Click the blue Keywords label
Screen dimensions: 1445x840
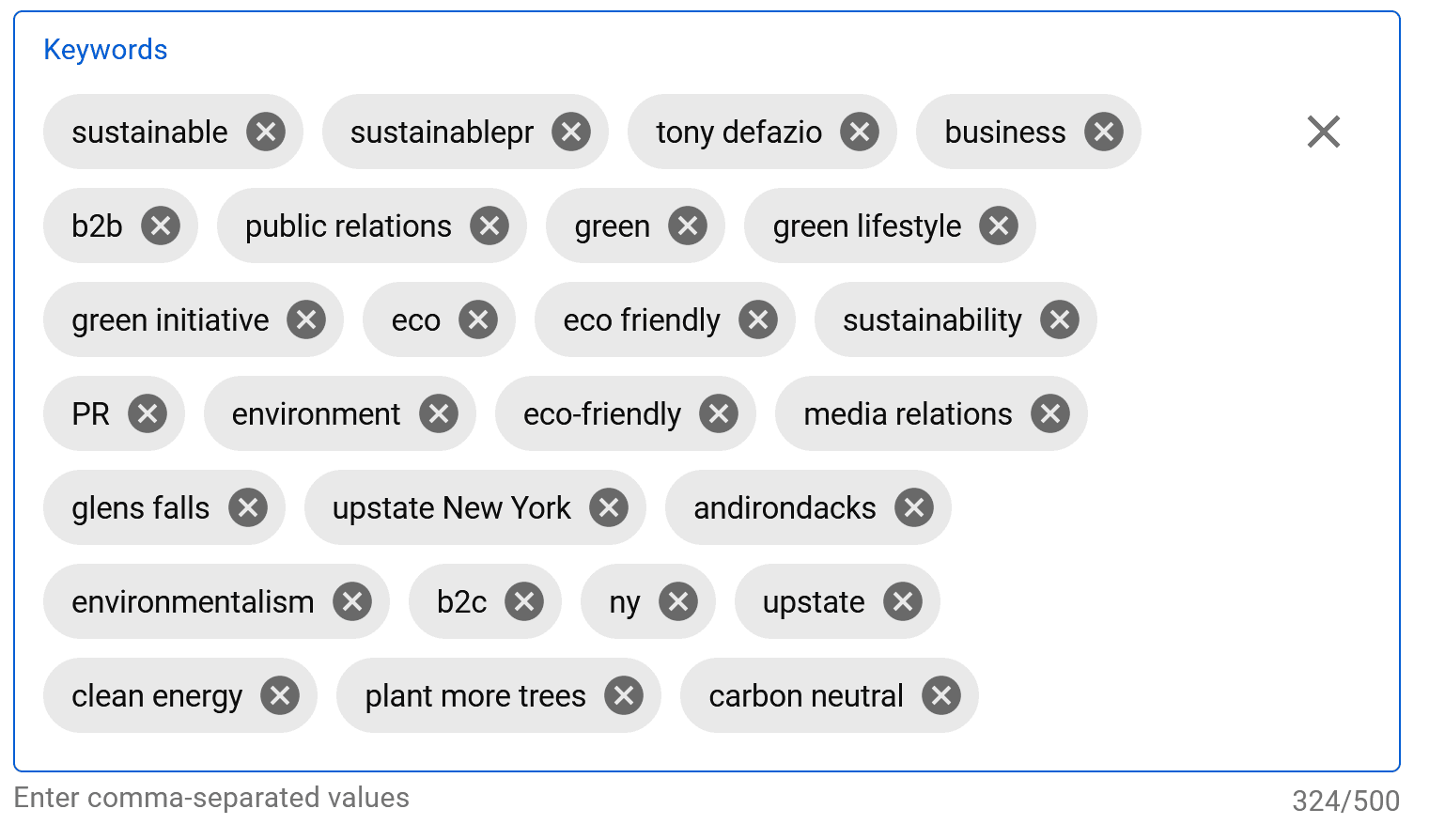coord(105,49)
